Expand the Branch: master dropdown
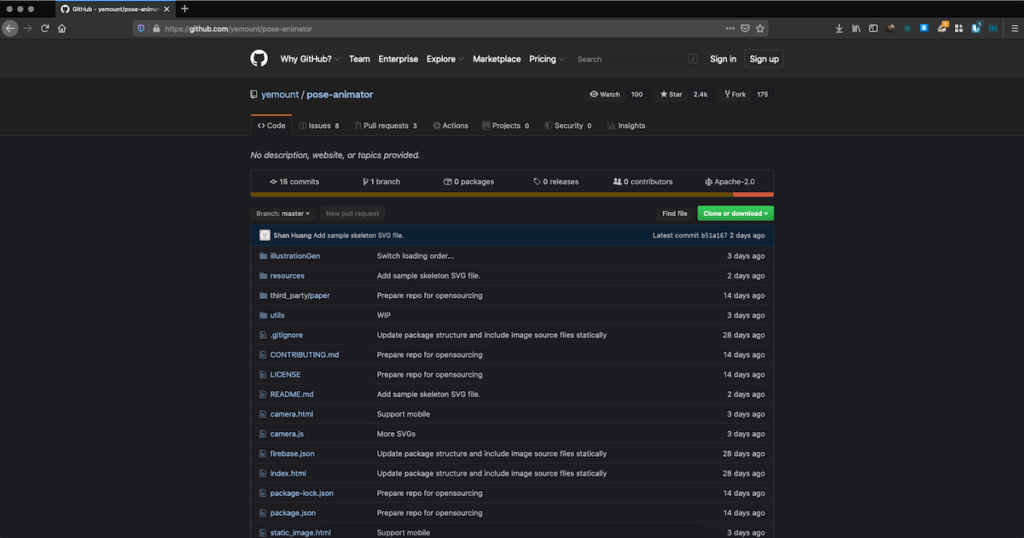1024x538 pixels. pyautogui.click(x=283, y=213)
